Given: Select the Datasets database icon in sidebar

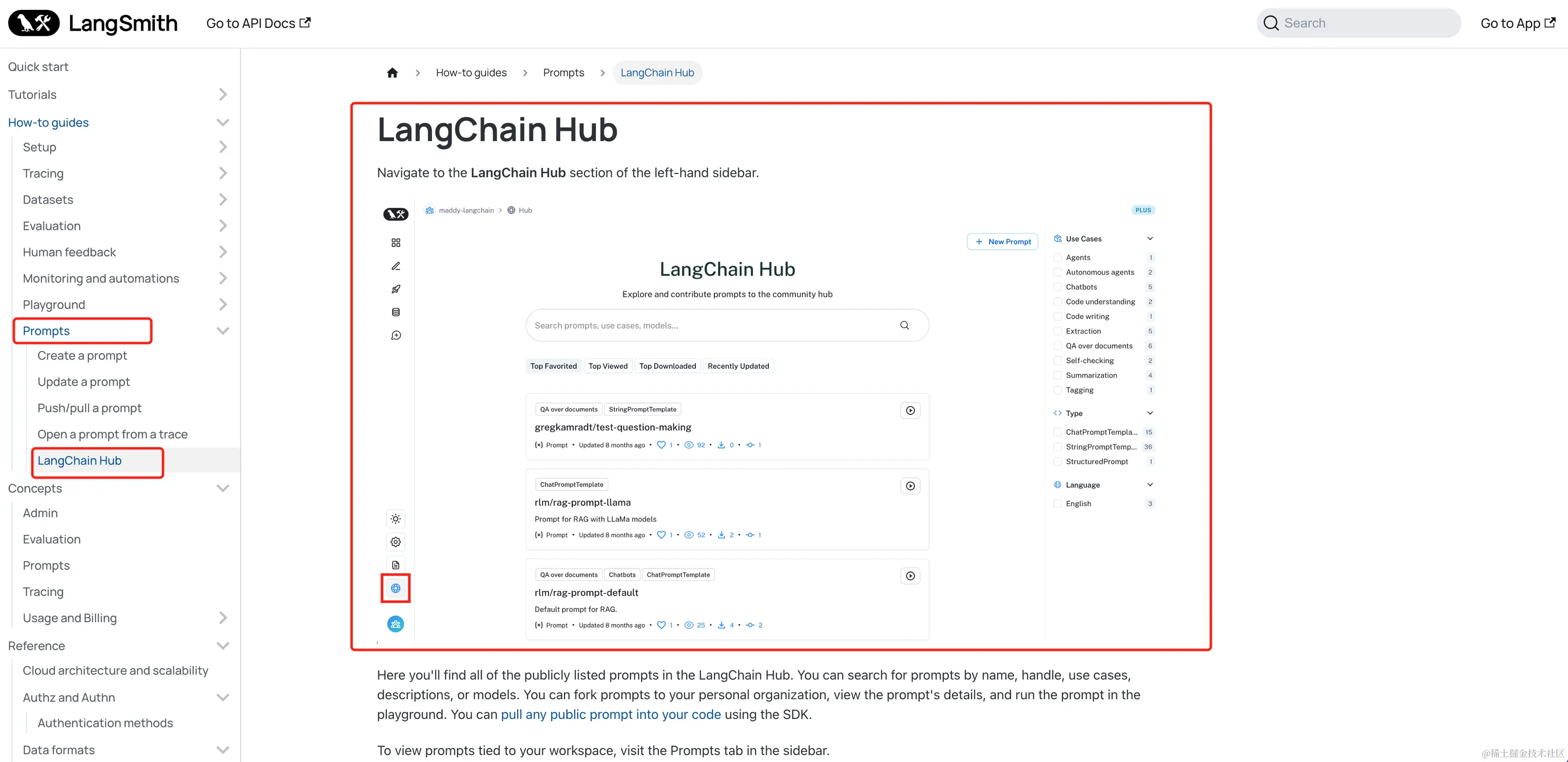Looking at the screenshot, I should (395, 311).
